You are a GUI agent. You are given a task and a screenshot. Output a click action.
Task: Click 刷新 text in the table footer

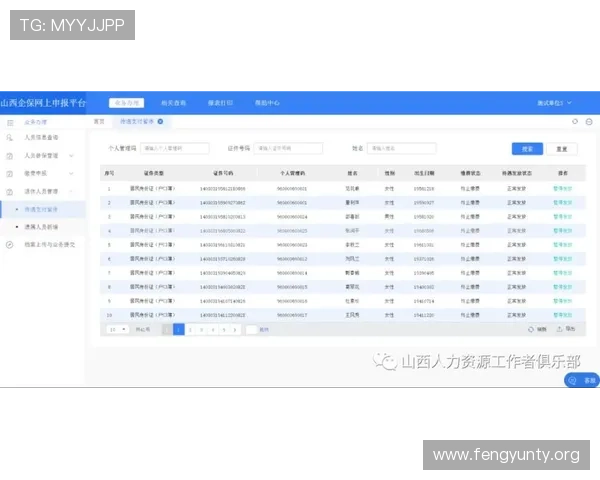coord(541,329)
